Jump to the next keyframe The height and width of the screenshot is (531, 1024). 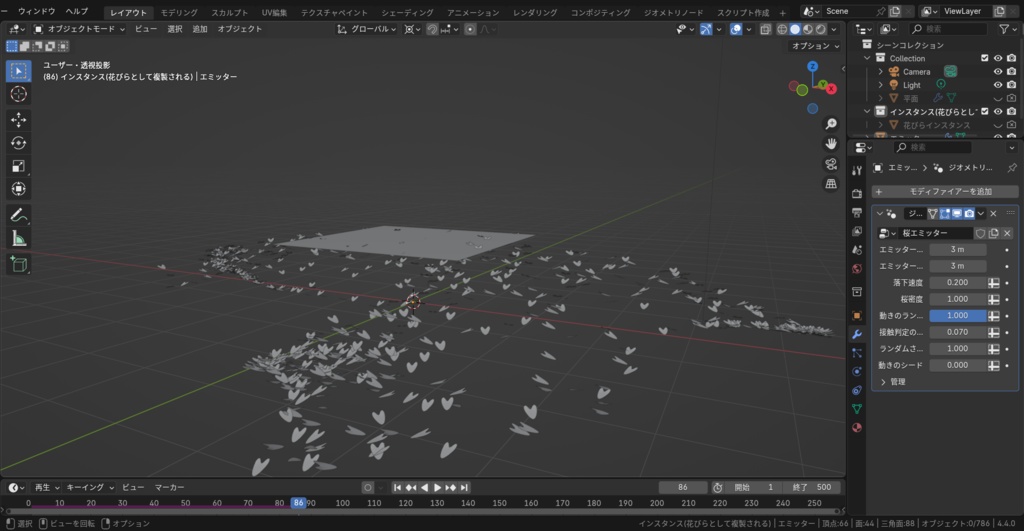point(451,487)
